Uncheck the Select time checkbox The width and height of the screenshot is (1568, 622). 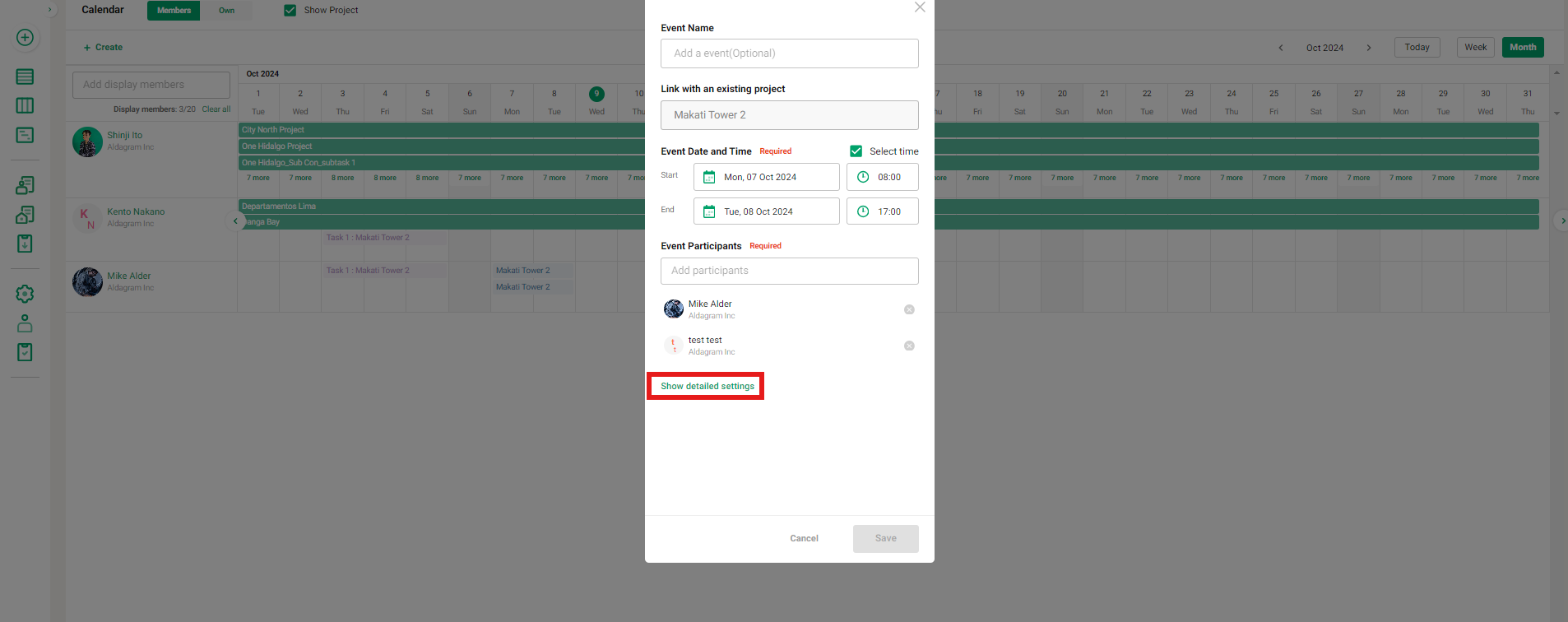(x=856, y=151)
